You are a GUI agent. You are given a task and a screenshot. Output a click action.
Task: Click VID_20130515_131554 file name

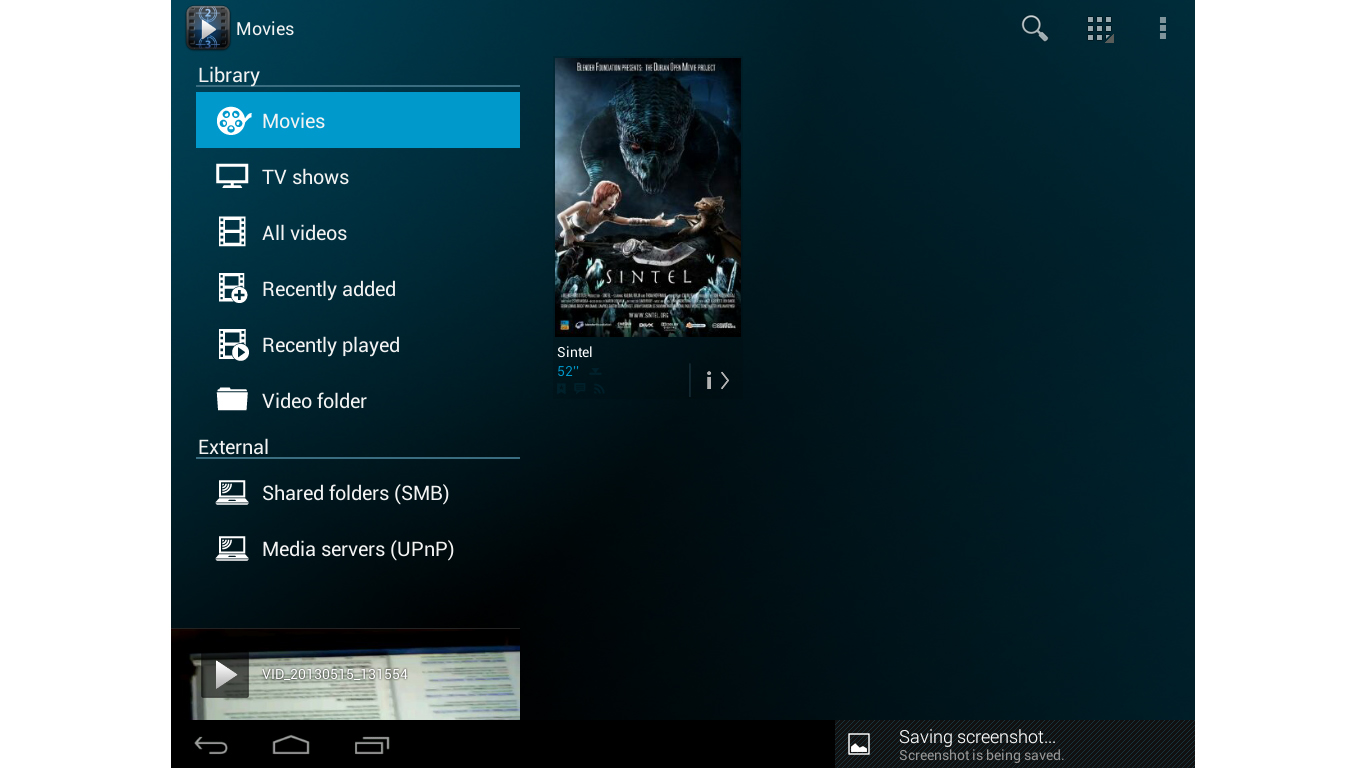point(335,674)
